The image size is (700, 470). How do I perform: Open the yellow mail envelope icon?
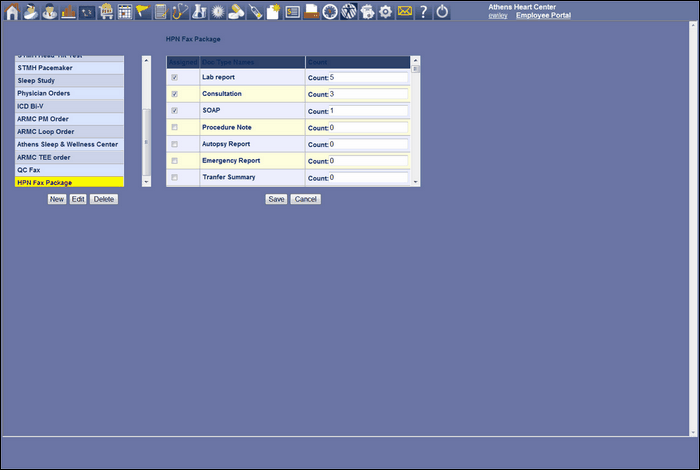[x=404, y=11]
